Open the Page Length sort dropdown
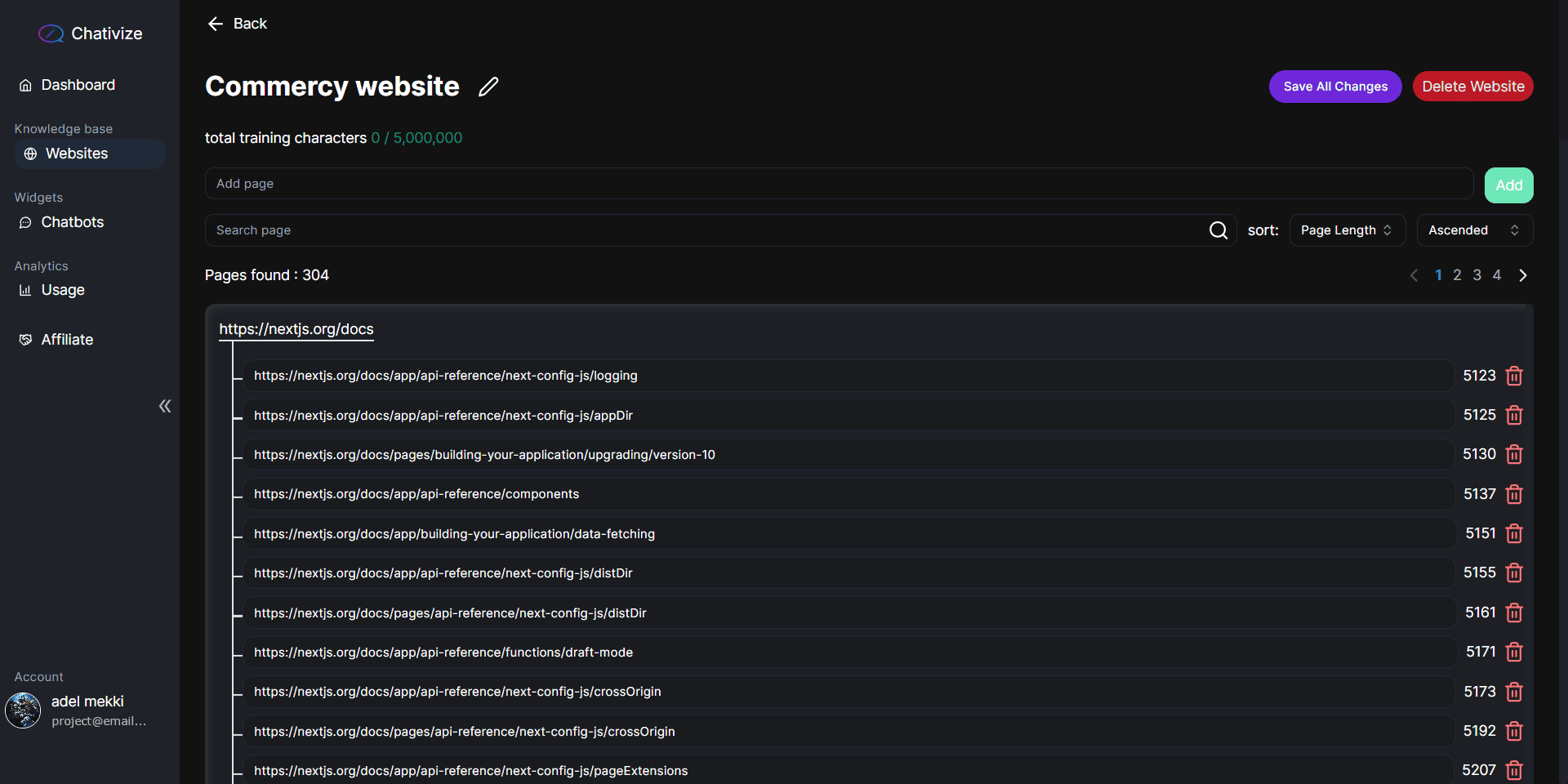The image size is (1568, 784). pyautogui.click(x=1347, y=230)
